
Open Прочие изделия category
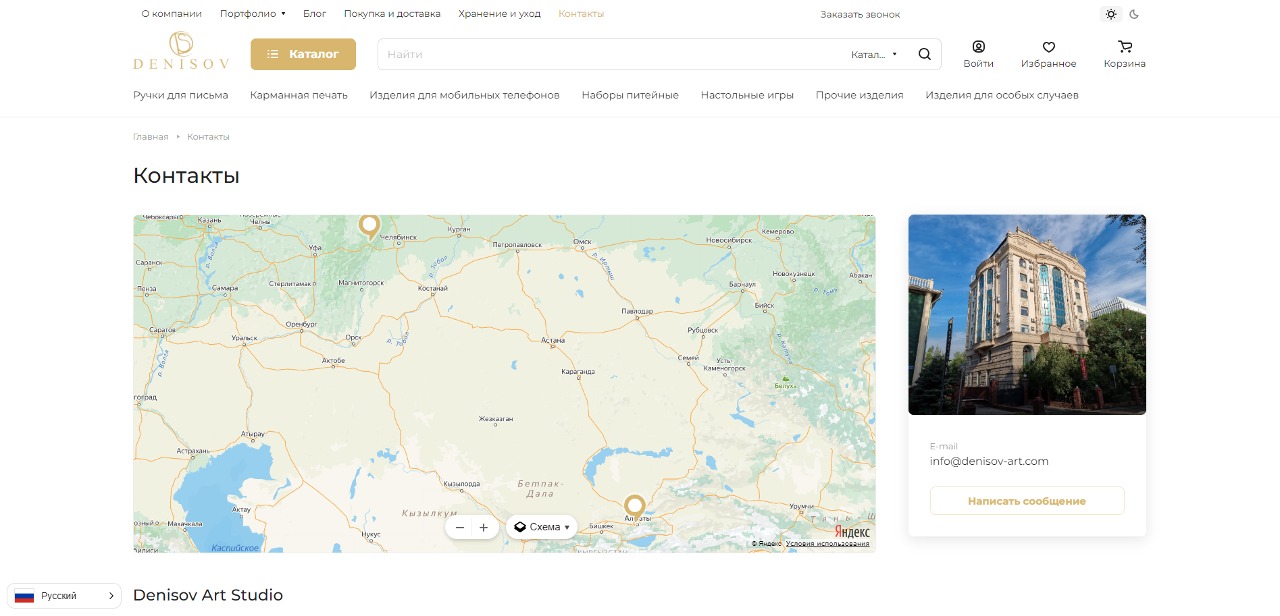[859, 95]
